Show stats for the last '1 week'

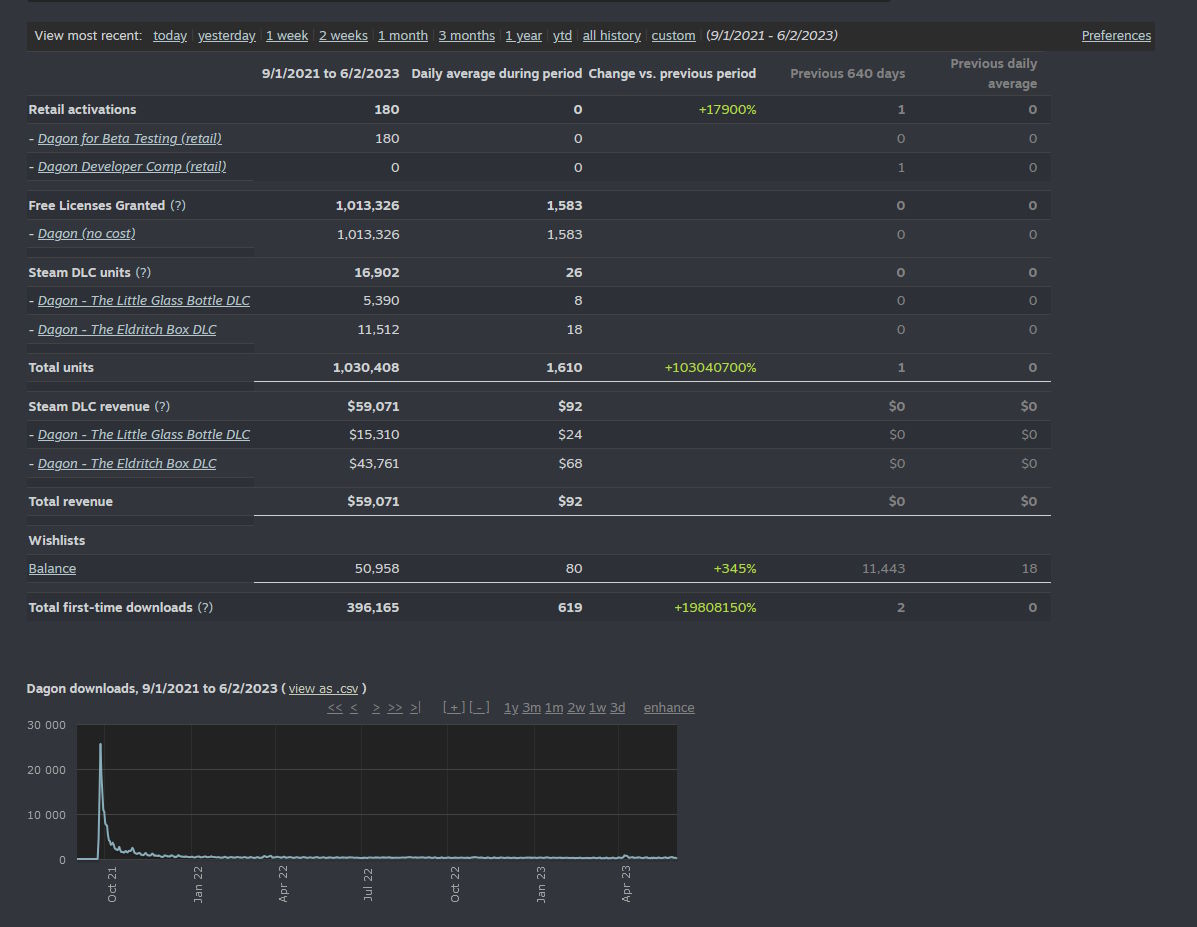(286, 36)
